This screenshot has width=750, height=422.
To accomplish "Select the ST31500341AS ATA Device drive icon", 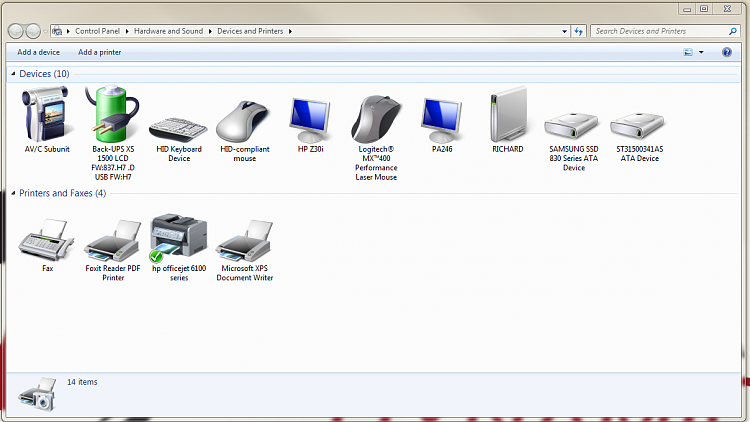I will coord(638,125).
